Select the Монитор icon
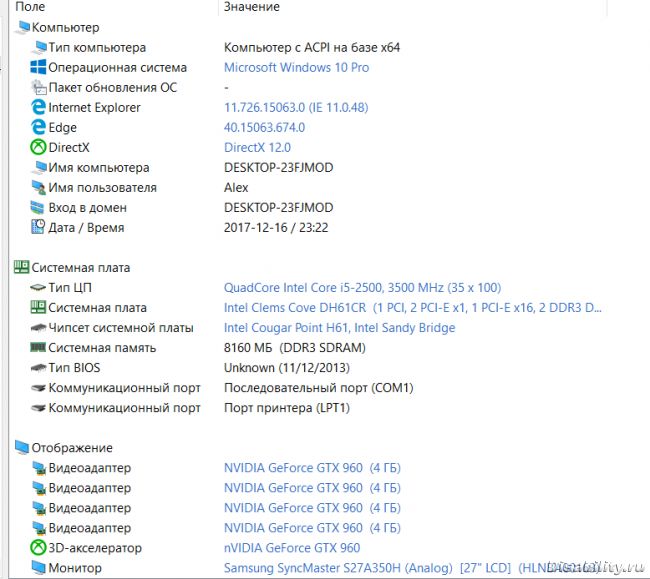The width and height of the screenshot is (650, 579). (x=39, y=568)
